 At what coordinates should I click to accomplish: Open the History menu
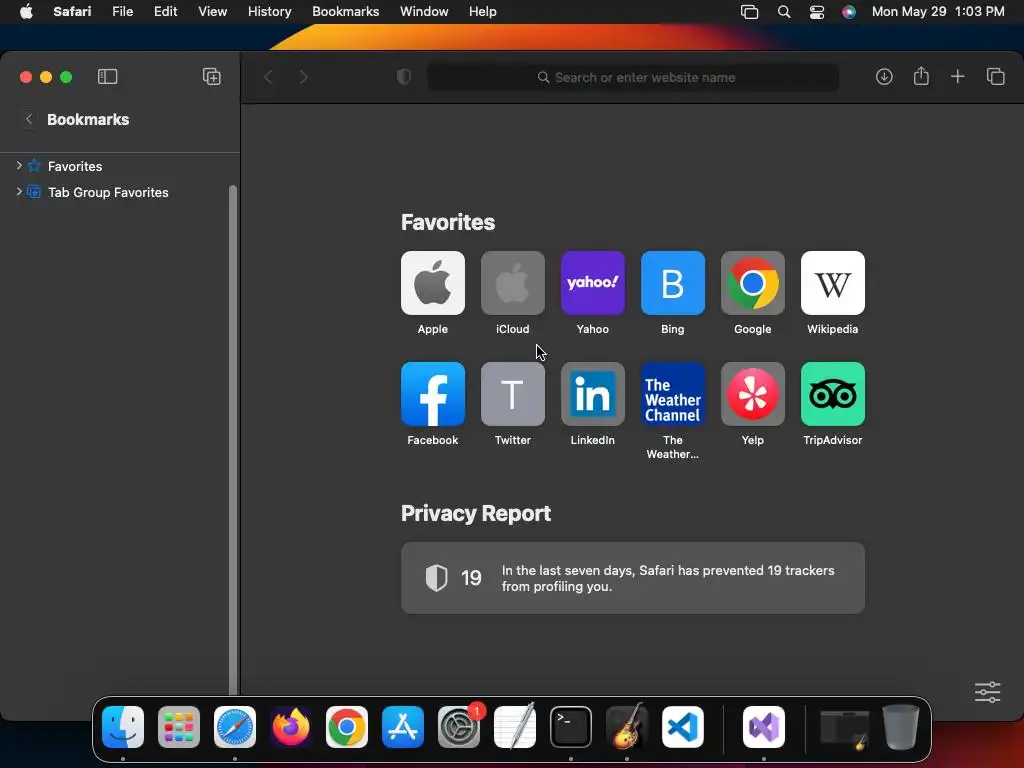click(x=269, y=12)
